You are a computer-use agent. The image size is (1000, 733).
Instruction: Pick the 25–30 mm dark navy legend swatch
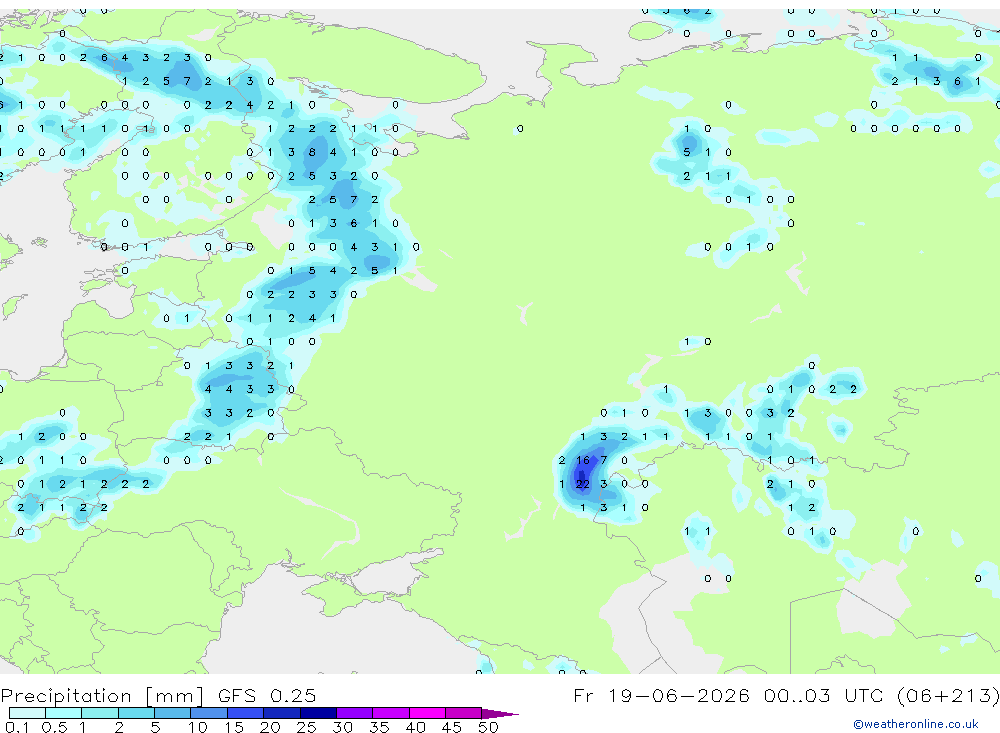pyautogui.click(x=318, y=713)
